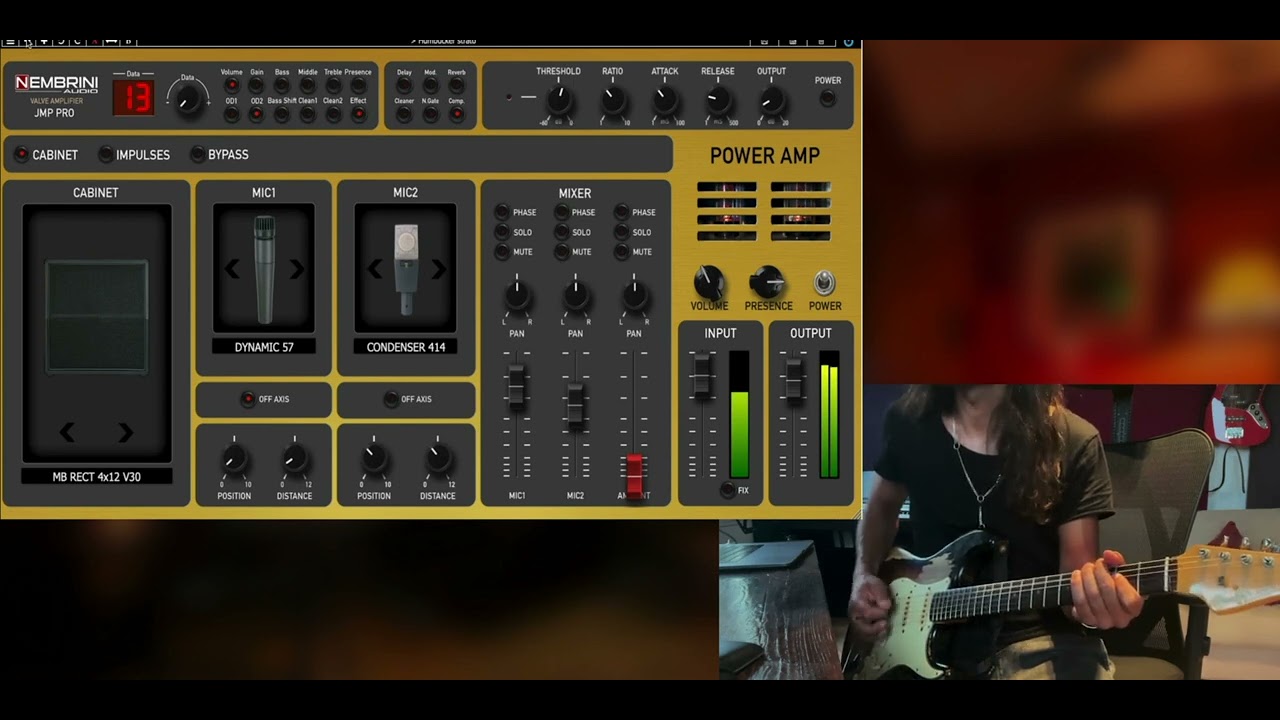Click the OUTPUT level fader

coord(794,380)
